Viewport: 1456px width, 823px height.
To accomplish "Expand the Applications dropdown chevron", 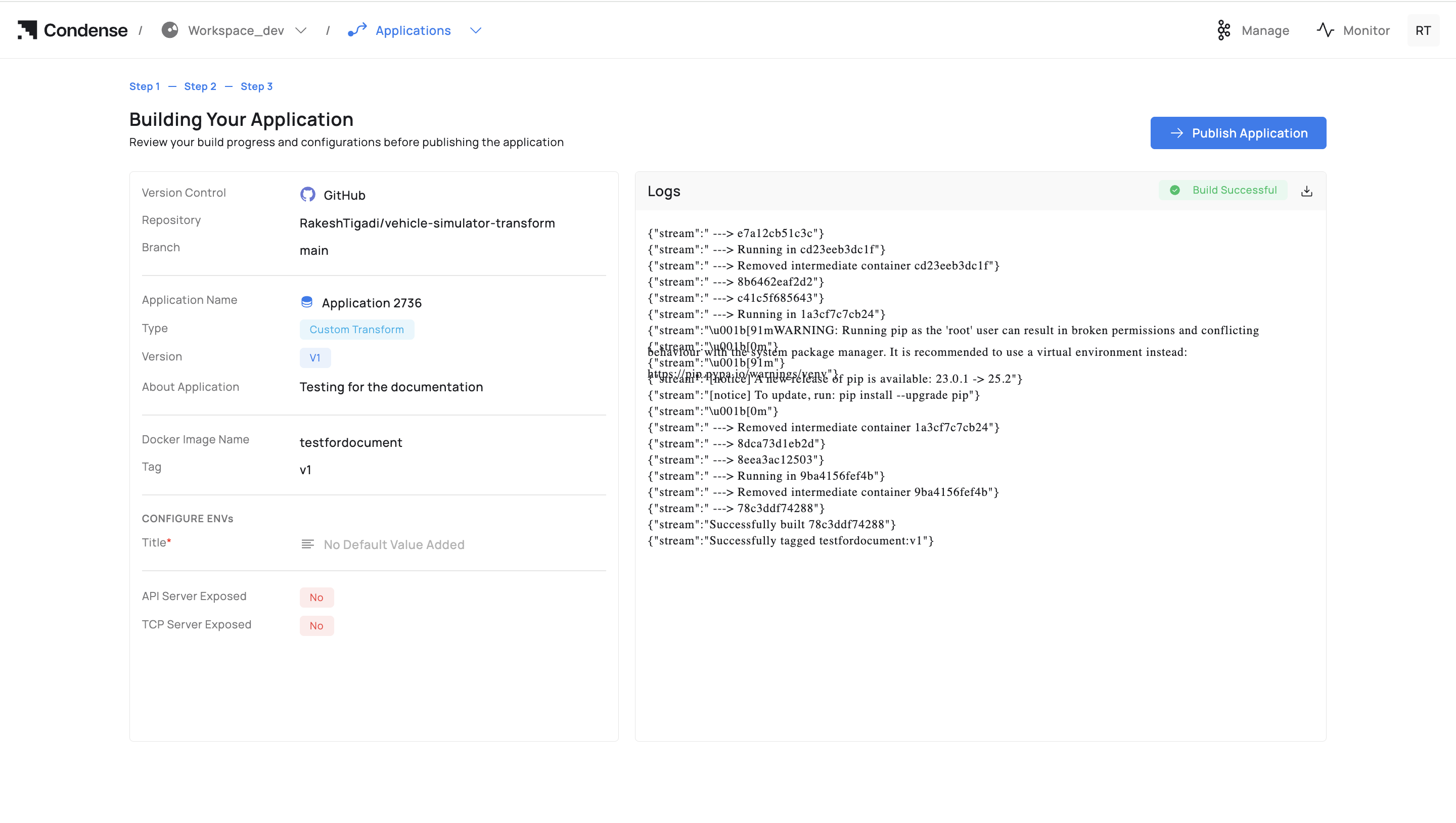I will (x=475, y=30).
